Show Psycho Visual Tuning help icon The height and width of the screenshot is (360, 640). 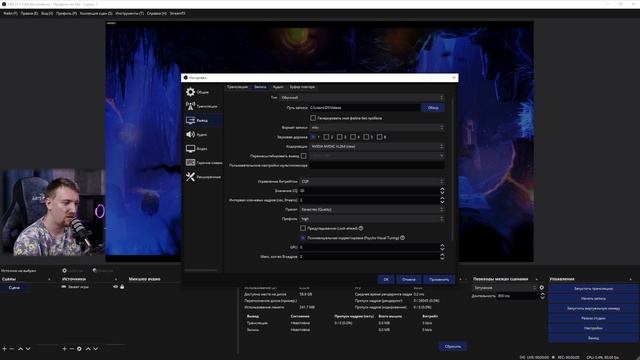coord(402,238)
